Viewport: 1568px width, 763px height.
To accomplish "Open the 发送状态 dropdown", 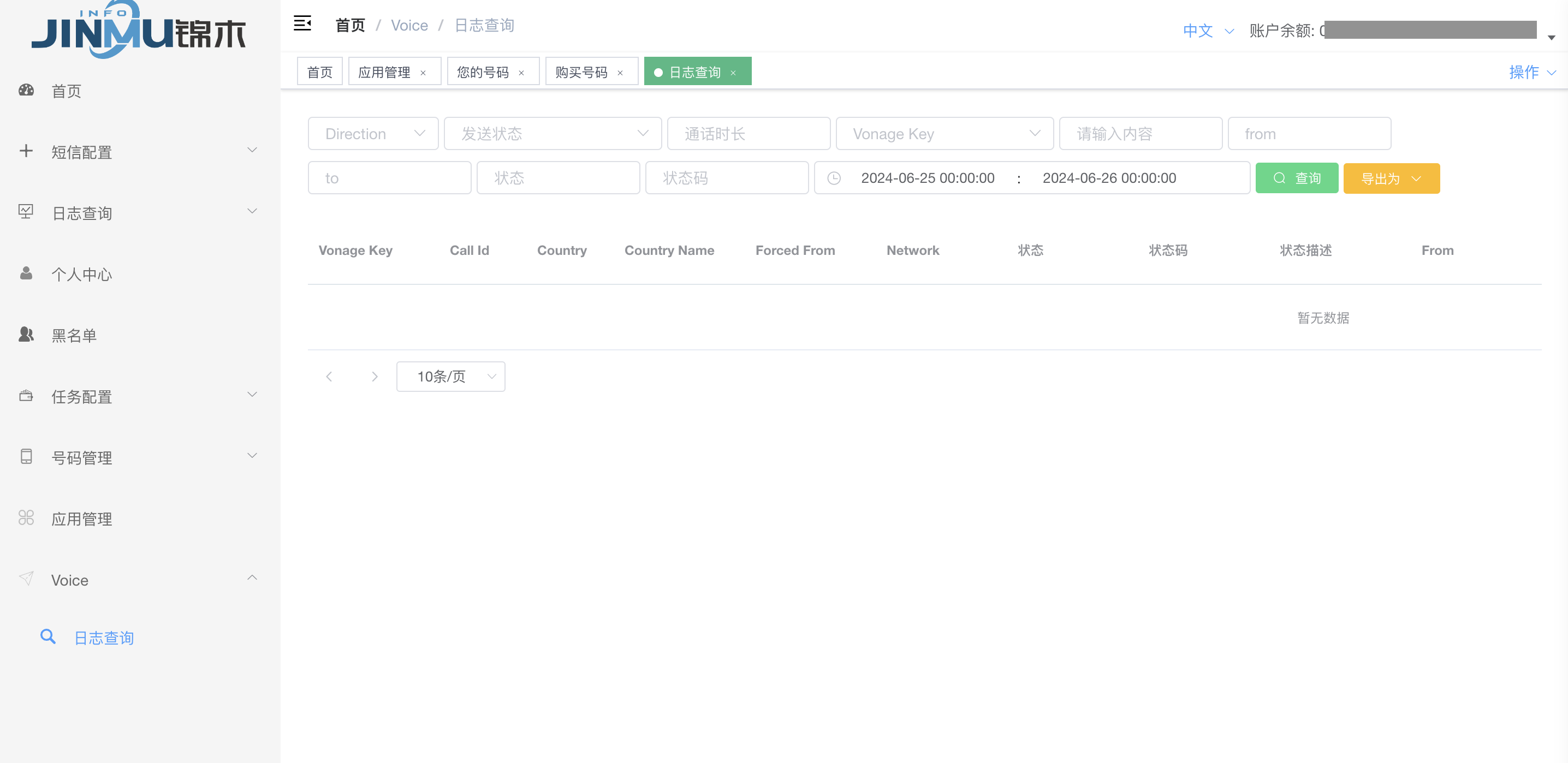I will tap(553, 134).
